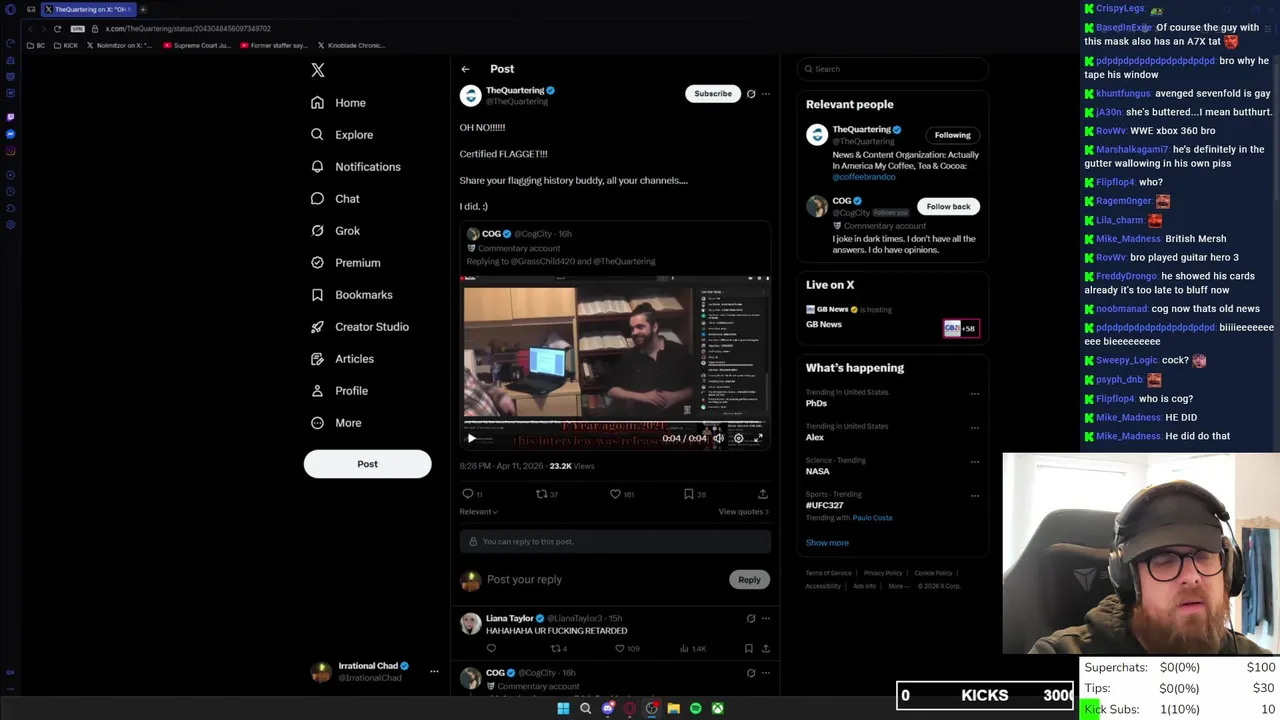The width and height of the screenshot is (1280, 720).
Task: Like the post with 161 likes
Action: [623, 494]
